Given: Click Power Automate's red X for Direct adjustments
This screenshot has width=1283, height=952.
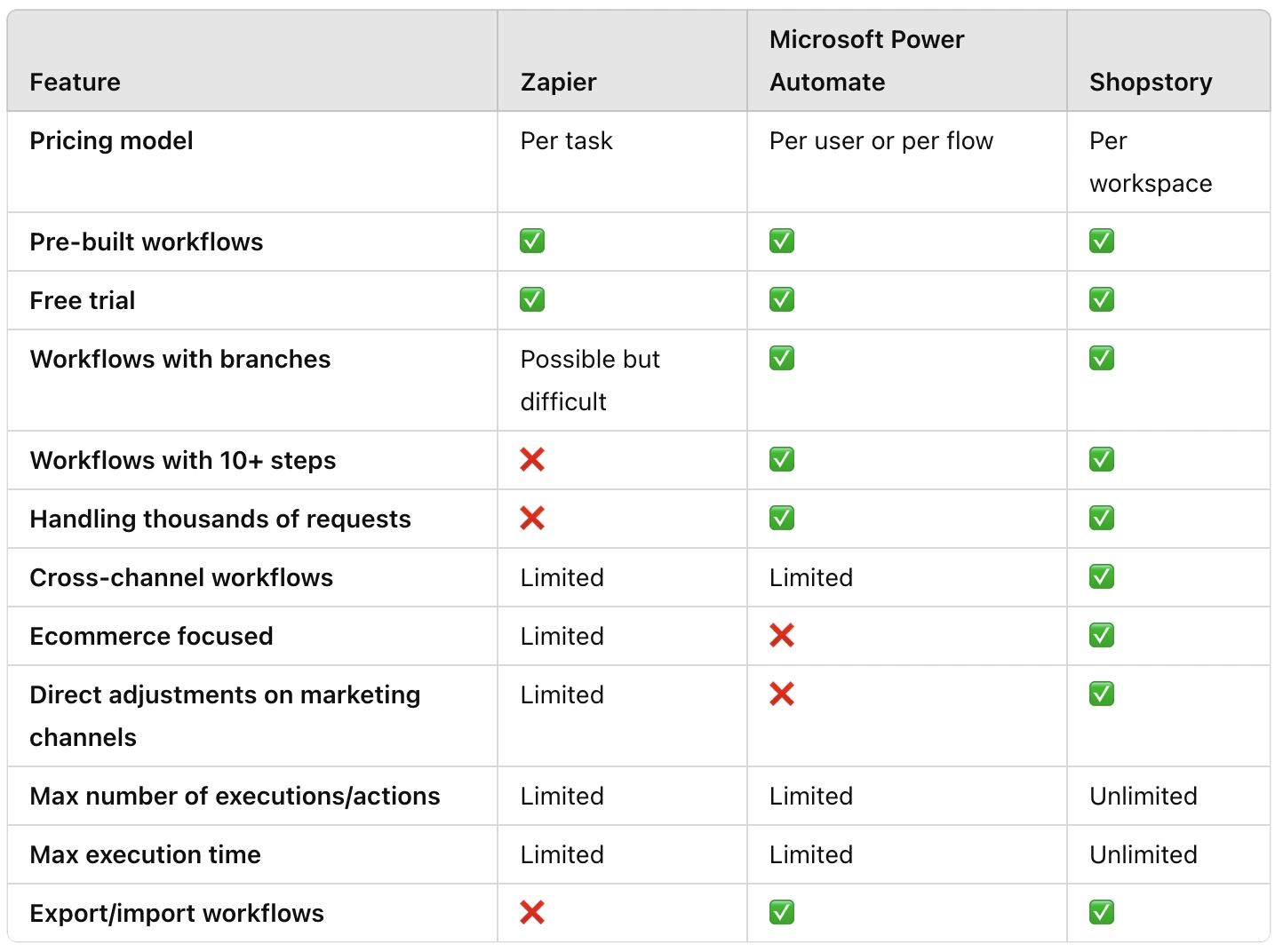Looking at the screenshot, I should click(782, 694).
